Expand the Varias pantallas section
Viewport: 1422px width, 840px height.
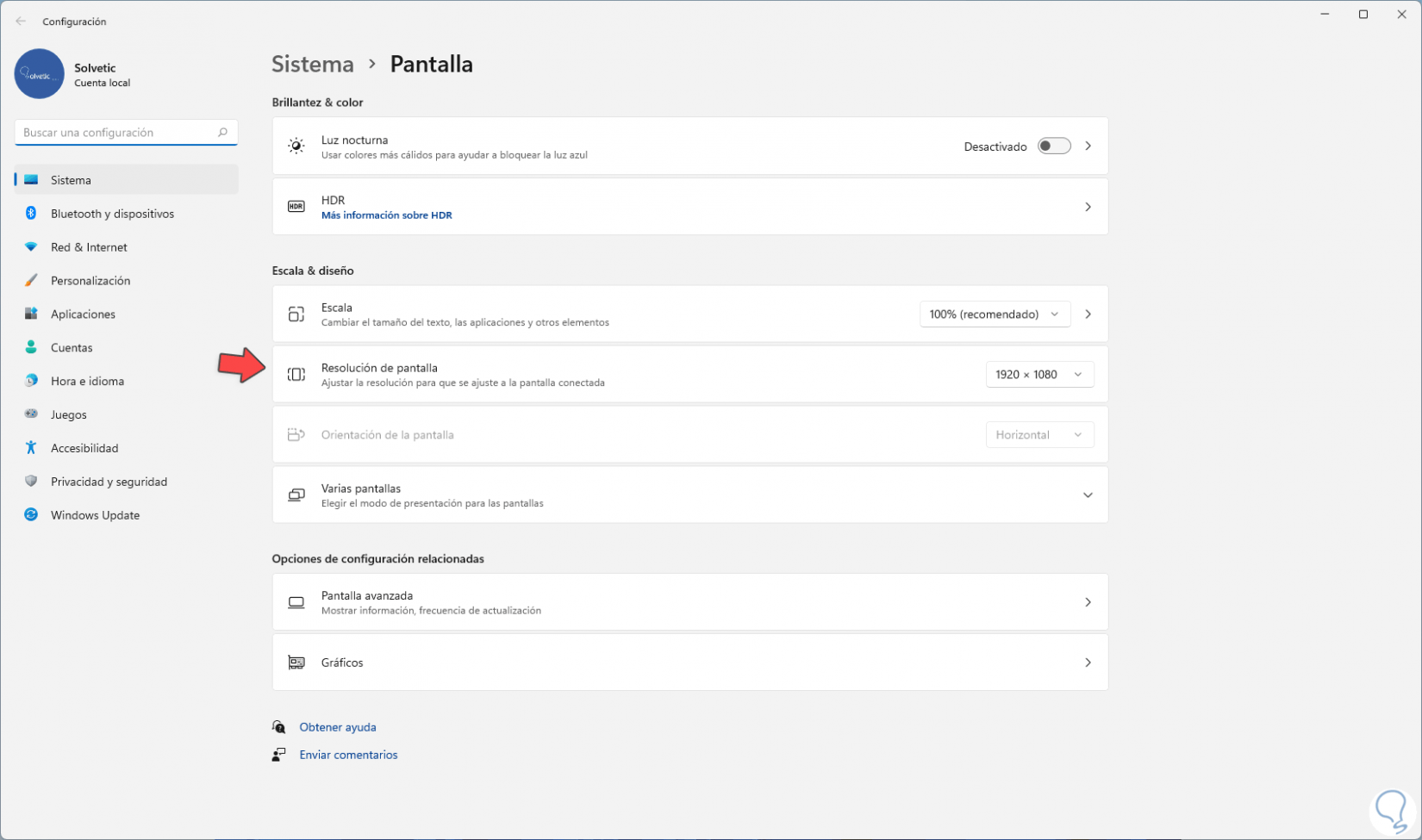pyautogui.click(x=1088, y=495)
